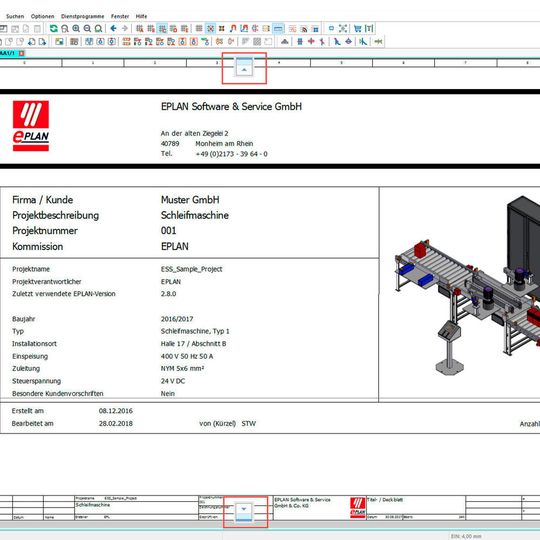
Task: Toggle the highlighted blue ruler icon
Action: 278,29
